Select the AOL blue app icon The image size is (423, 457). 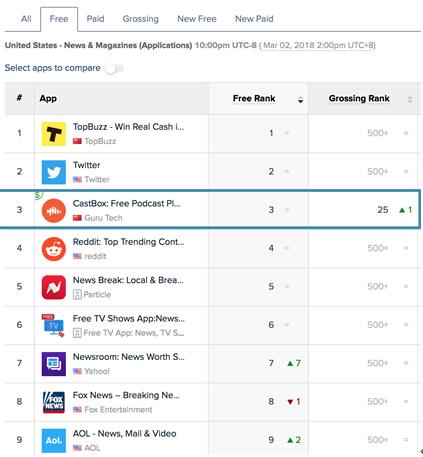coord(54,441)
